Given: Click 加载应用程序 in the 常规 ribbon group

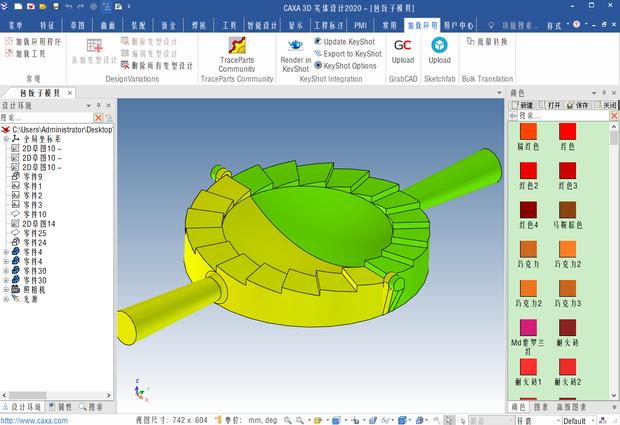Looking at the screenshot, I should click(x=33, y=42).
